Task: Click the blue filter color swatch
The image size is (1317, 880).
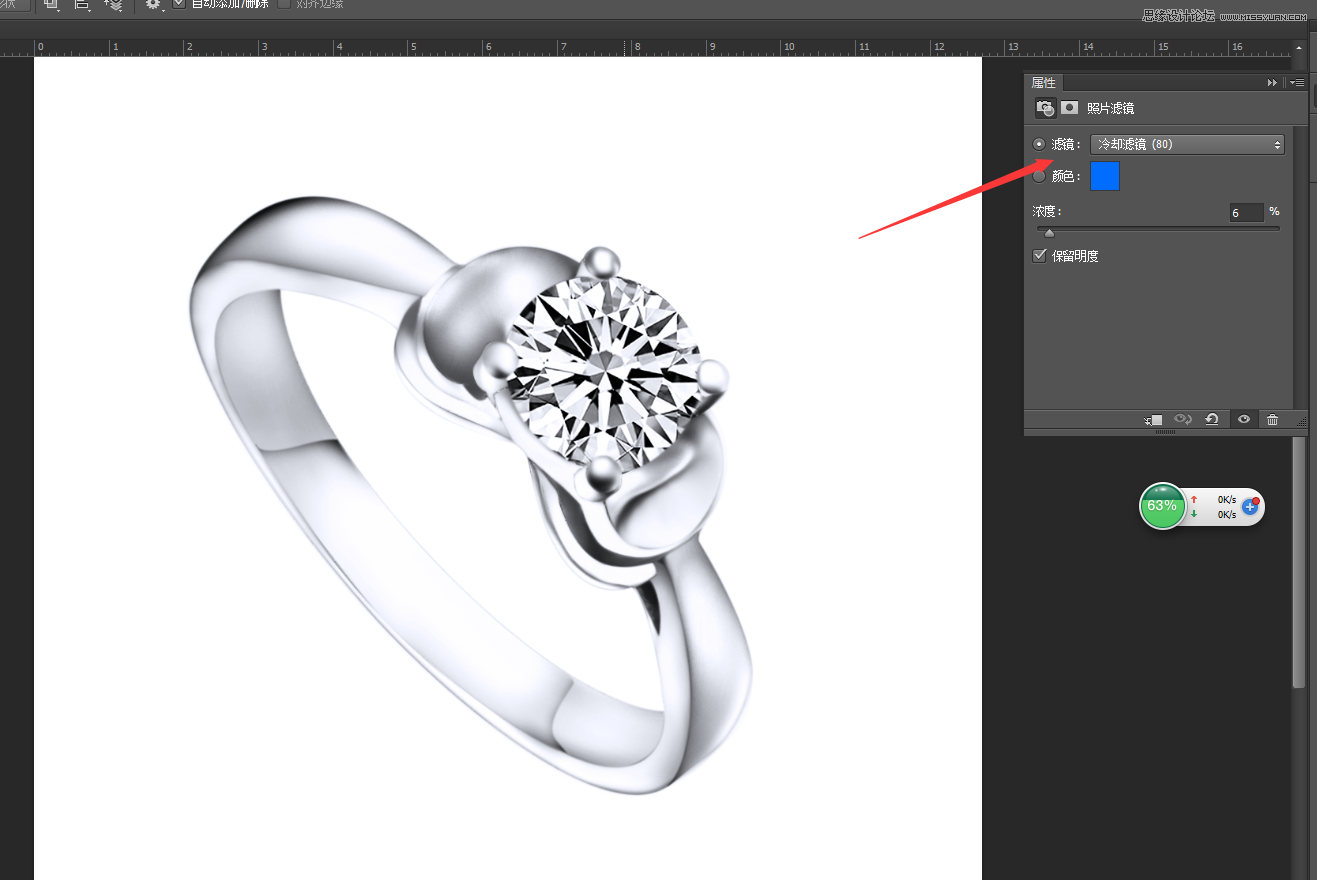Action: coord(1105,176)
